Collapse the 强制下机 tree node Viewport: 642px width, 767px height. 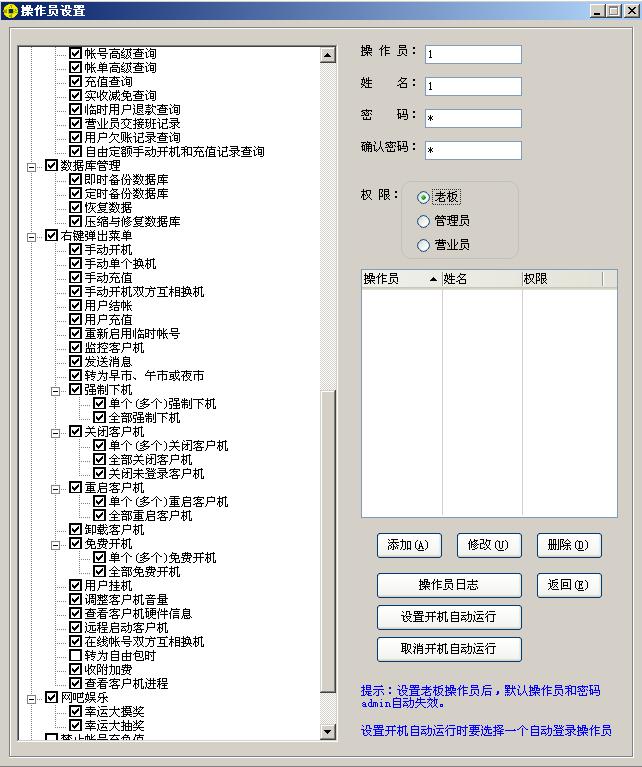[55, 391]
